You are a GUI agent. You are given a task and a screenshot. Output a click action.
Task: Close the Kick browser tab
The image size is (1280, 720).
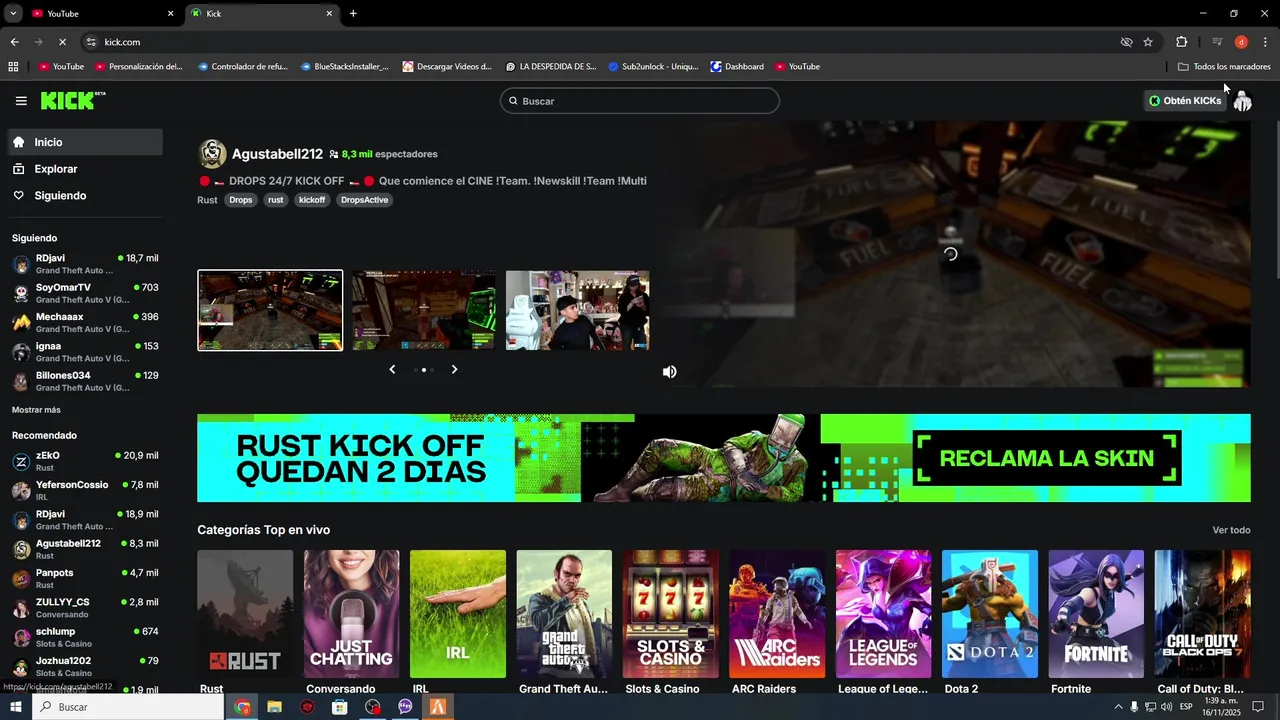[329, 13]
